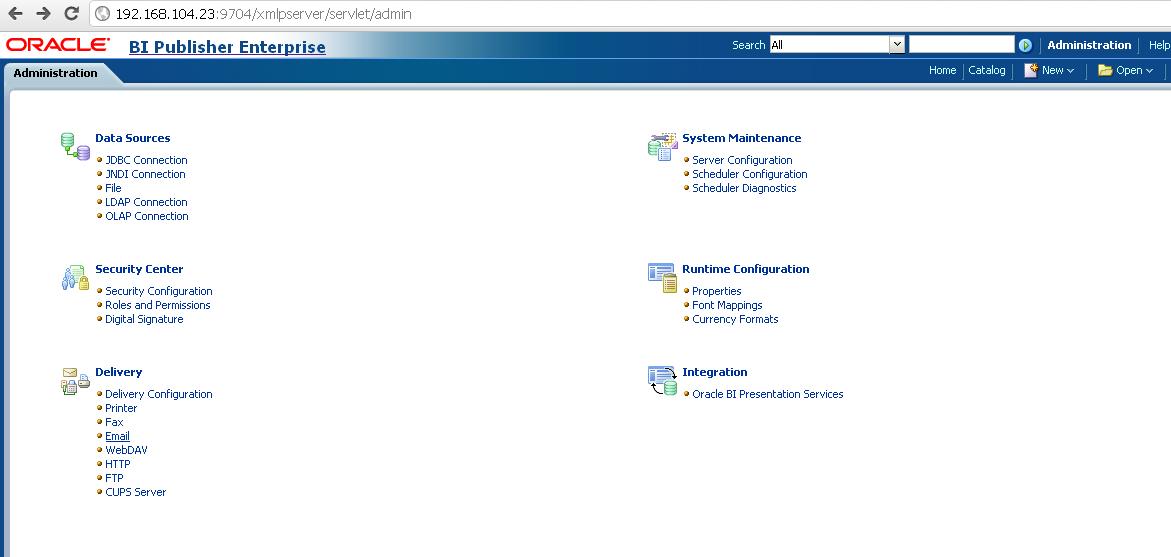Screen dimensions: 1171x557
Task: Open WebDAV delivery settings
Action: [126, 450]
